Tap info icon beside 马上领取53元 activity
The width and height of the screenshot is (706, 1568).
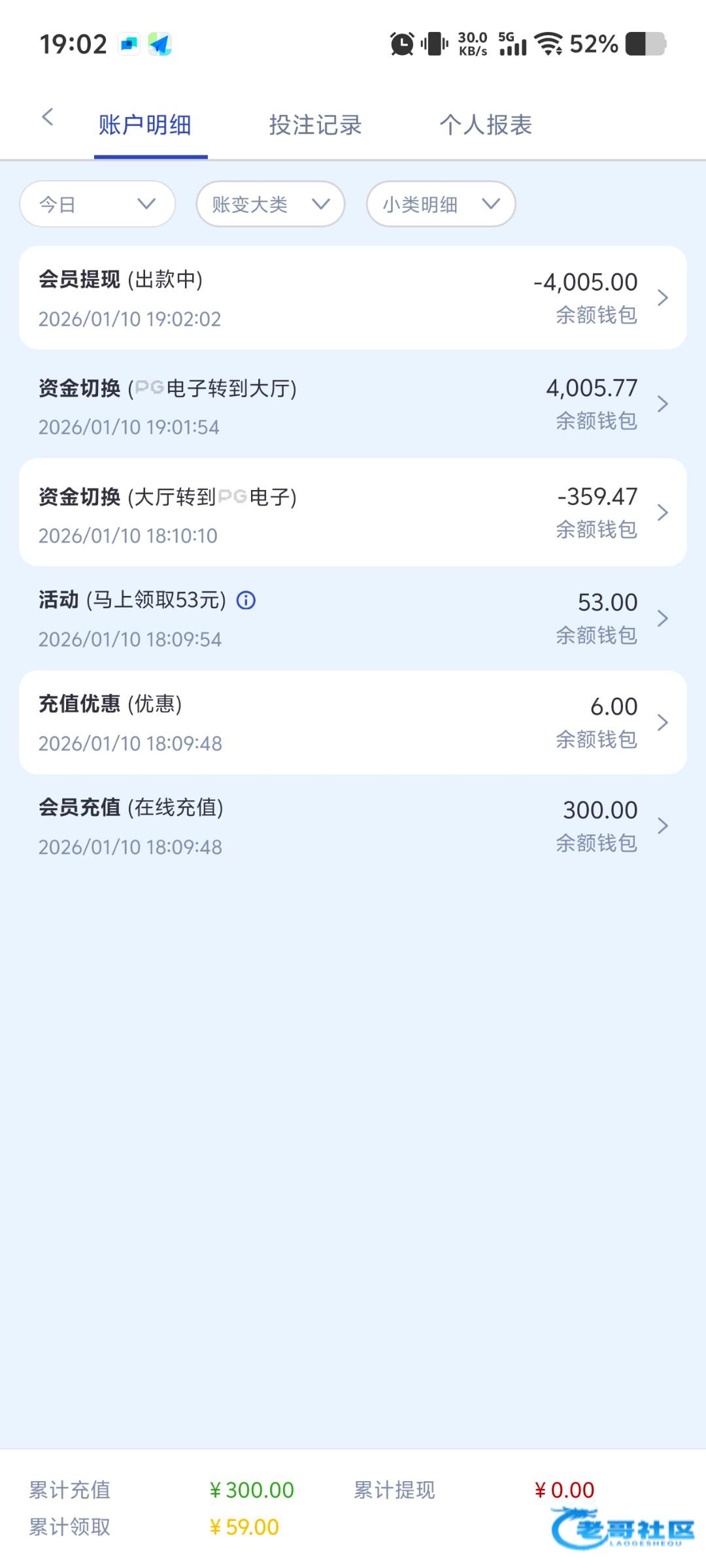246,600
